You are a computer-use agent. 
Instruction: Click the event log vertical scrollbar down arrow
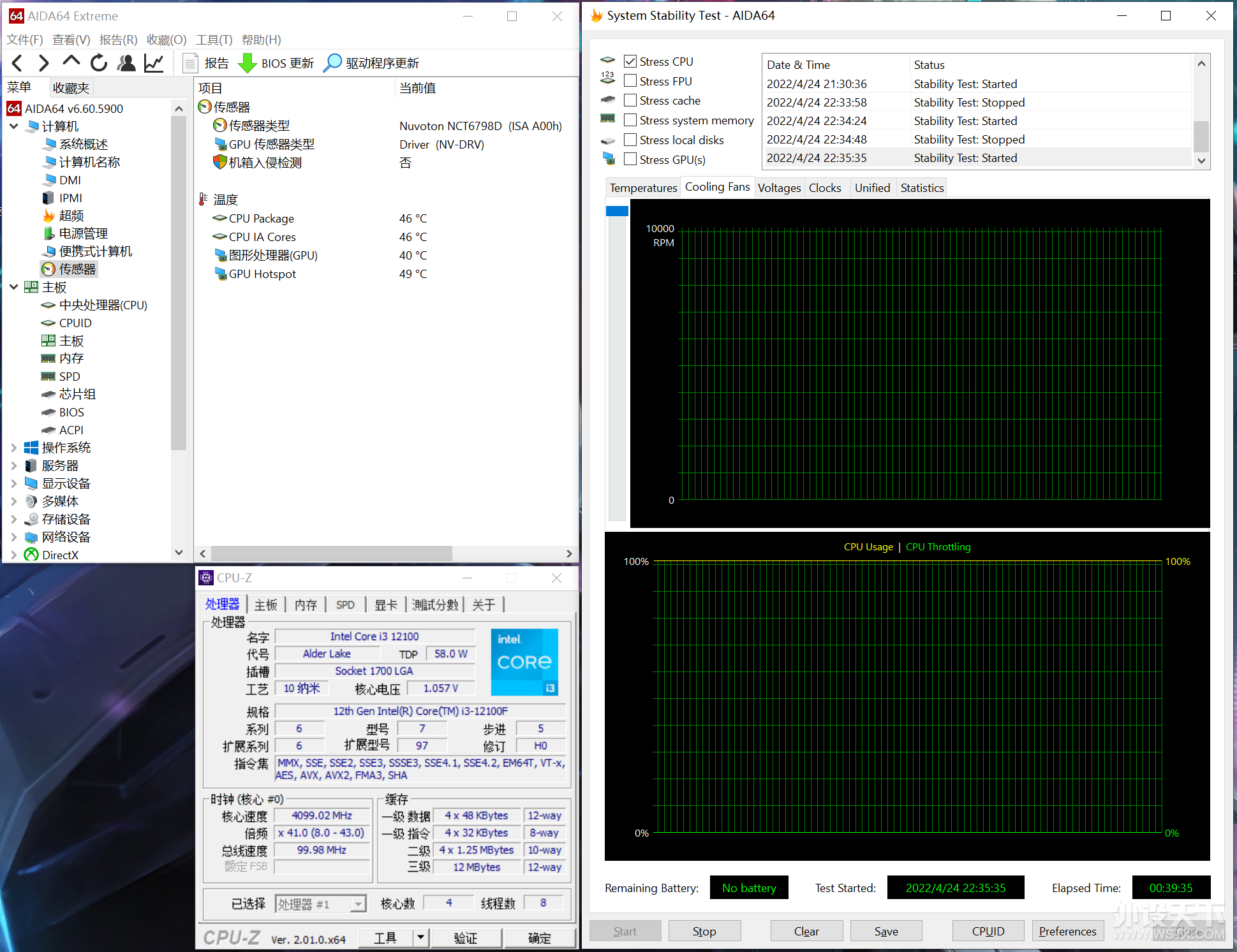tap(1201, 161)
